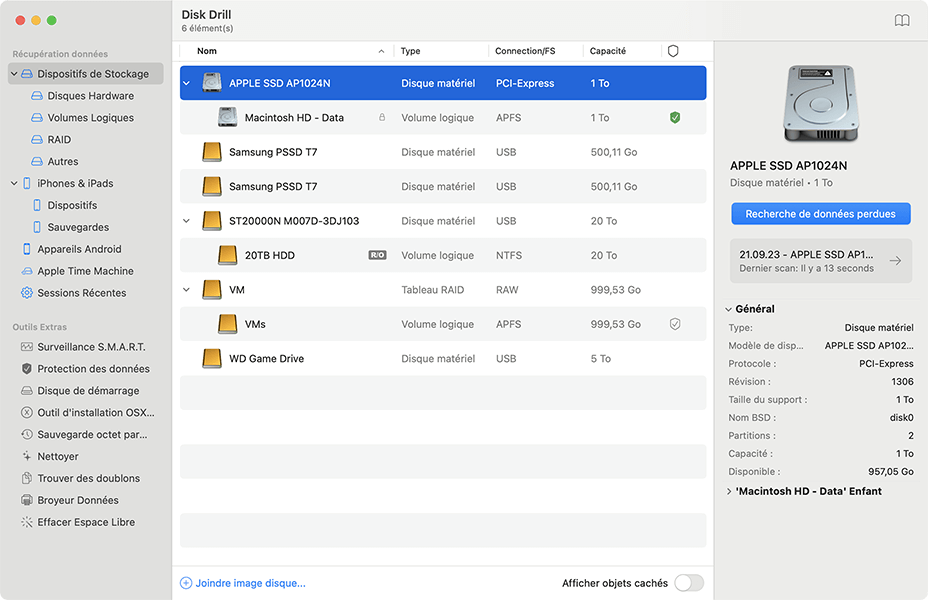Click the 20TB HDD volume icon
This screenshot has height=600, width=928.
click(x=227, y=255)
